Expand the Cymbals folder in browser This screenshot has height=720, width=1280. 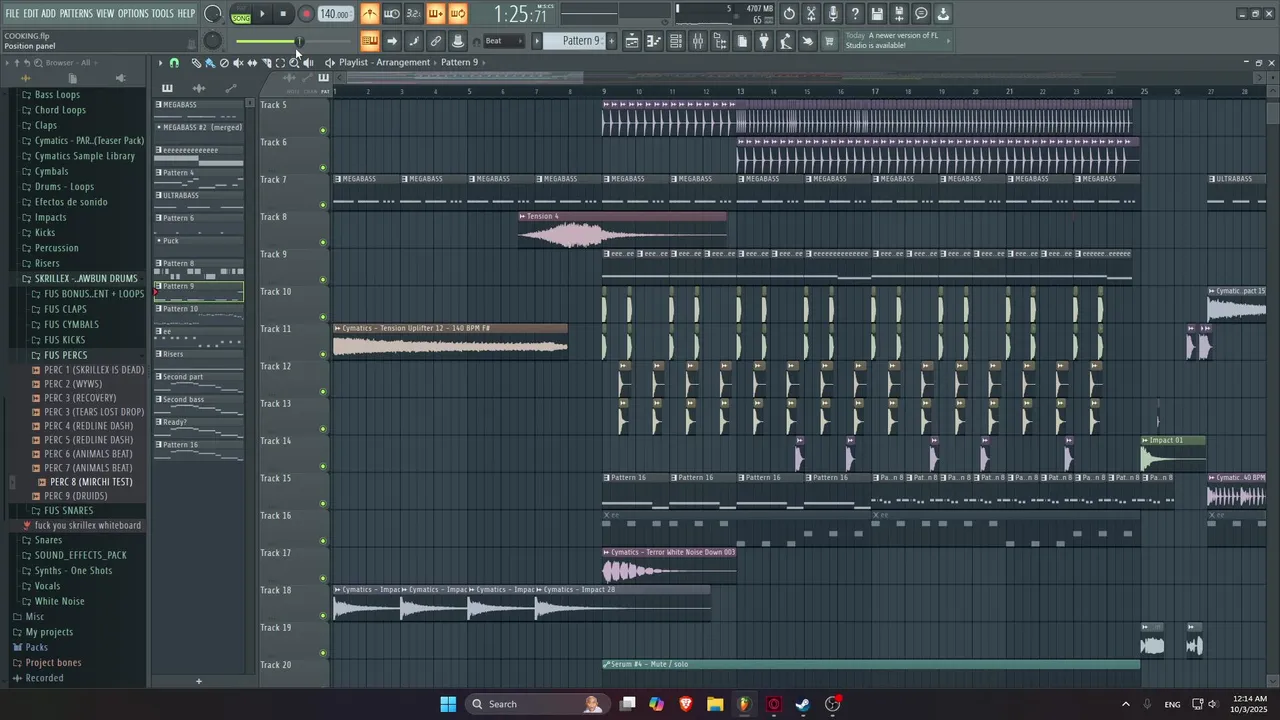coord(51,171)
